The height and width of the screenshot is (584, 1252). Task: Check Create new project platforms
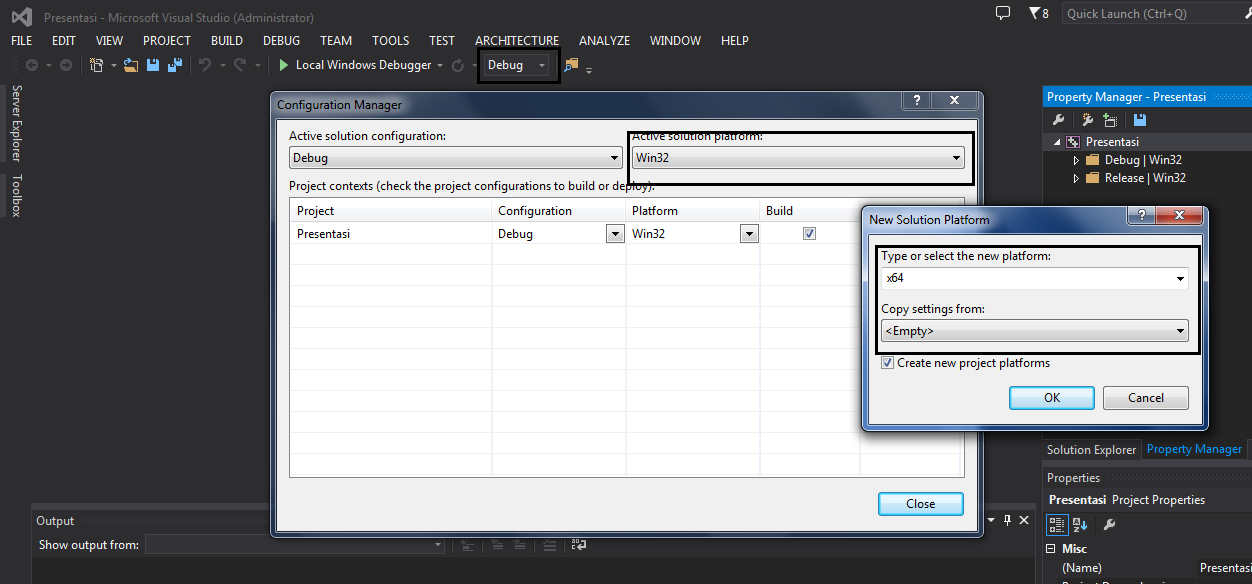pos(888,363)
